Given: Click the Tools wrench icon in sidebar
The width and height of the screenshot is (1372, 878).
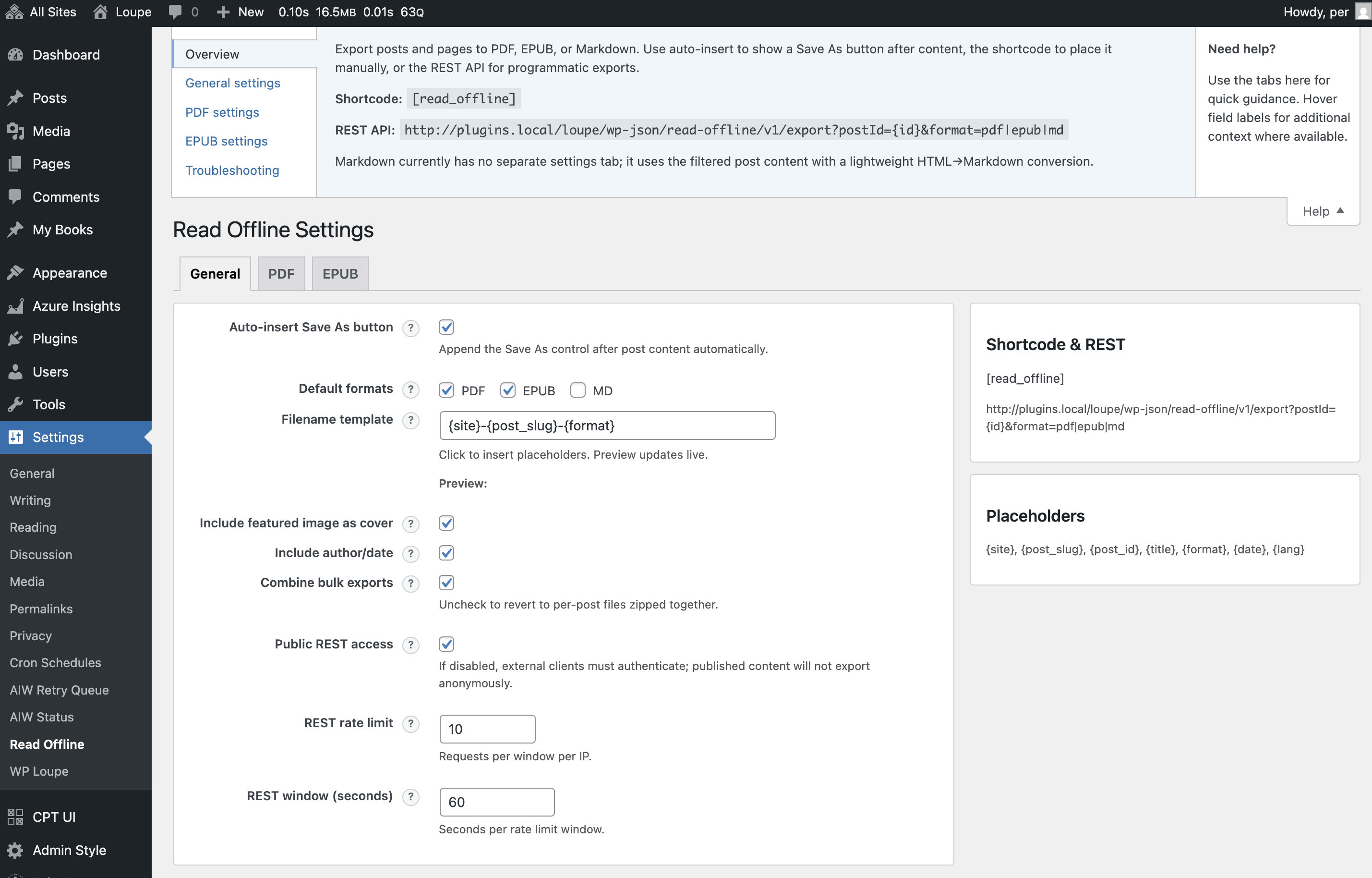Looking at the screenshot, I should pyautogui.click(x=15, y=404).
